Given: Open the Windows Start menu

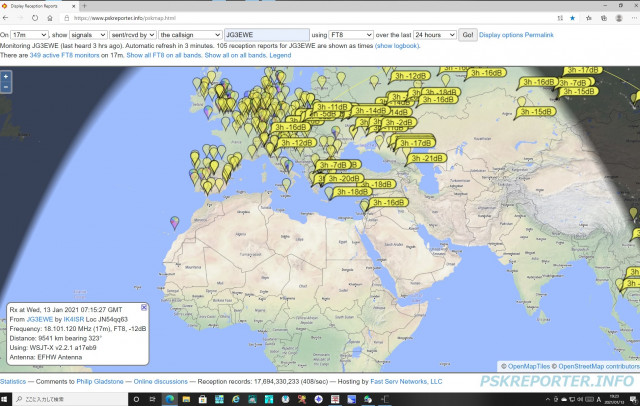Looking at the screenshot, I should (x=8, y=398).
